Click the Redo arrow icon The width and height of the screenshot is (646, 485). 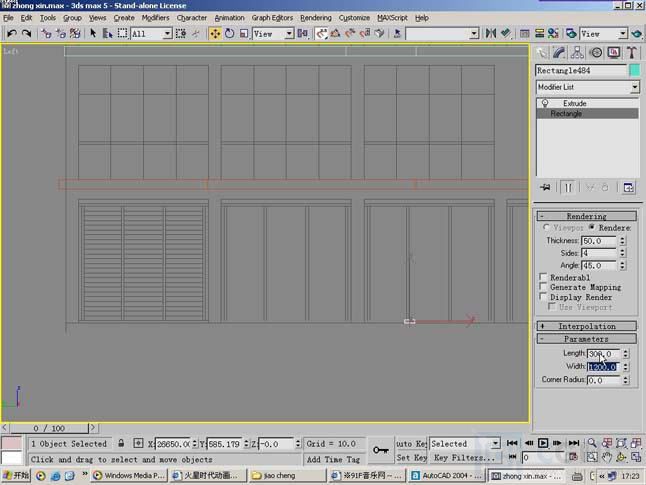click(27, 33)
